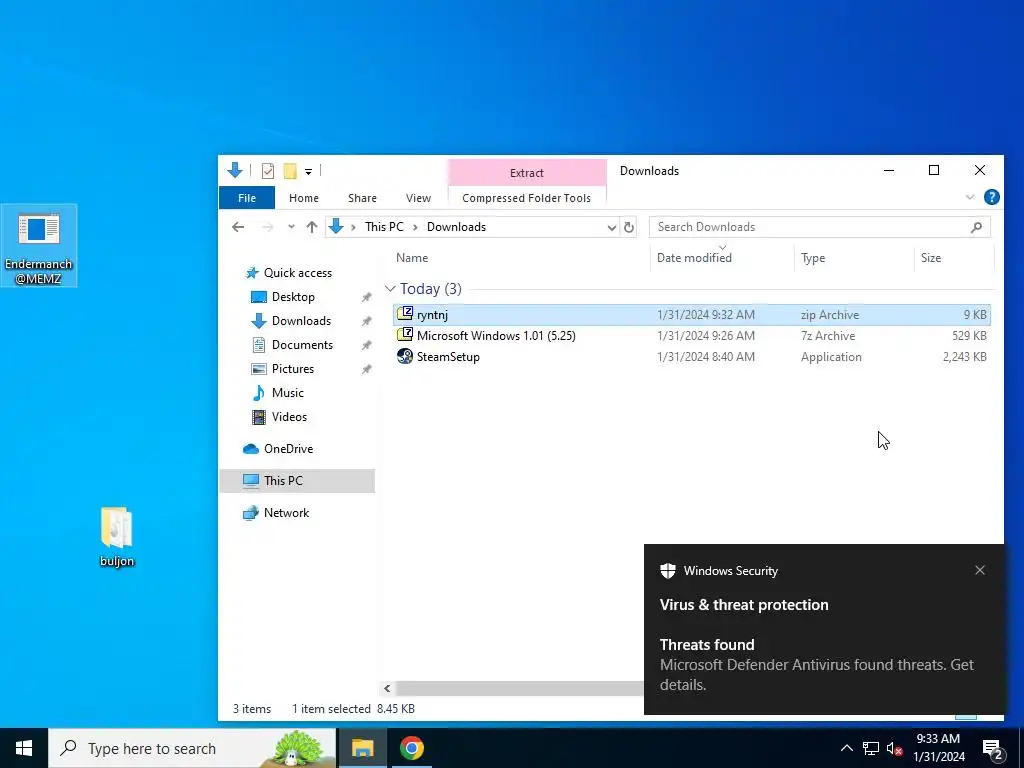Open Desktop in the navigation pane
Screen dimensions: 1024x768
point(293,297)
